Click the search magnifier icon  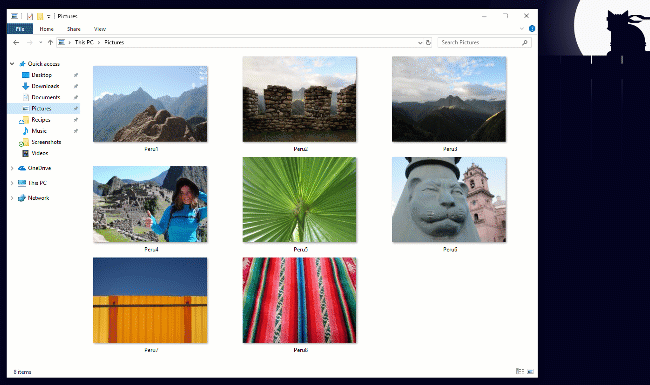coord(524,42)
